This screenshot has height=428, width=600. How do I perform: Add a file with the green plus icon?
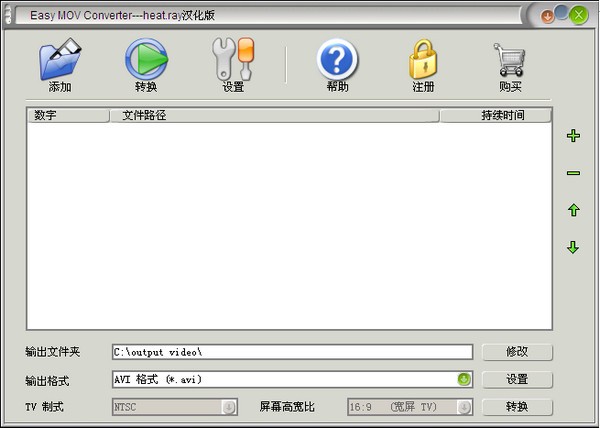click(573, 136)
